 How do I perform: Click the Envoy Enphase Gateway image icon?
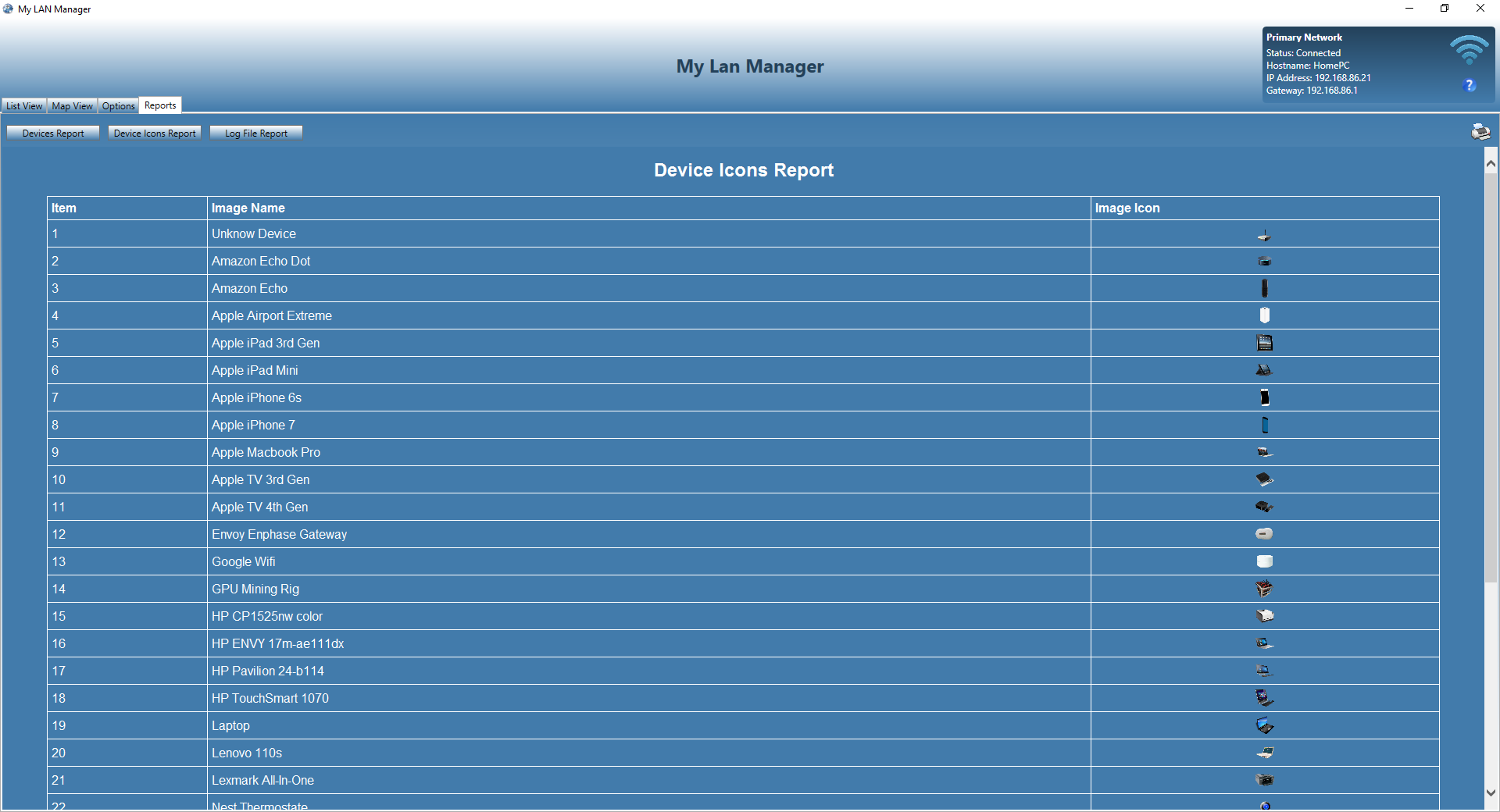coord(1264,534)
